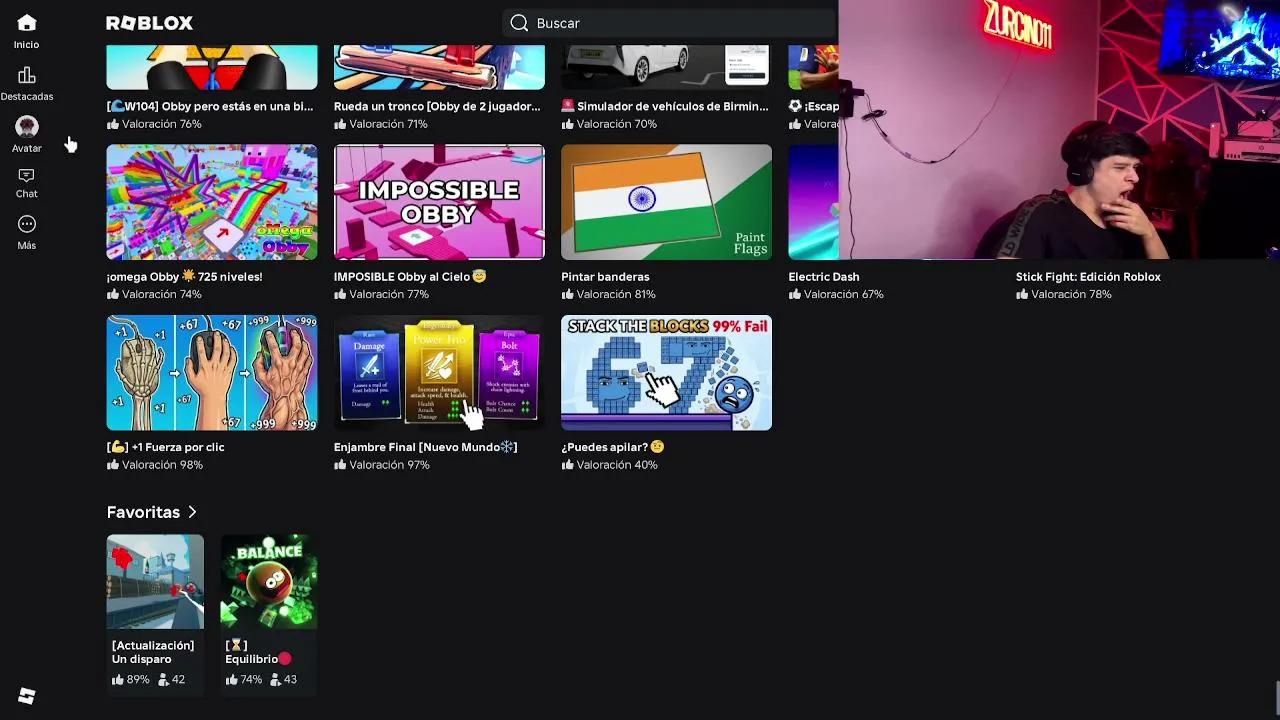The height and width of the screenshot is (720, 1280).
Task: Click the '¿Puedes apilar?' title
Action: pos(613,448)
